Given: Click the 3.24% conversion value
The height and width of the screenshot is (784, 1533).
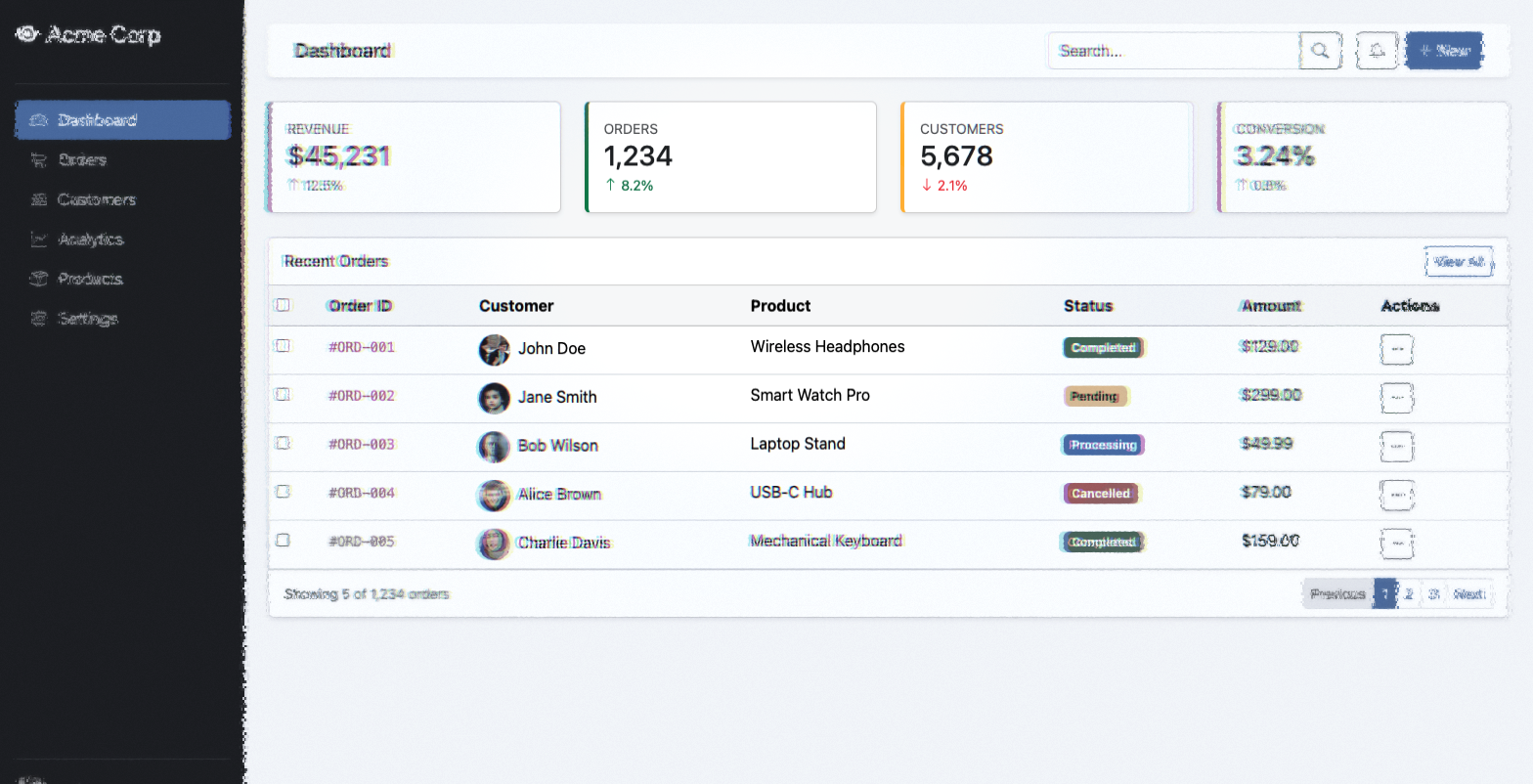Looking at the screenshot, I should 1275,156.
